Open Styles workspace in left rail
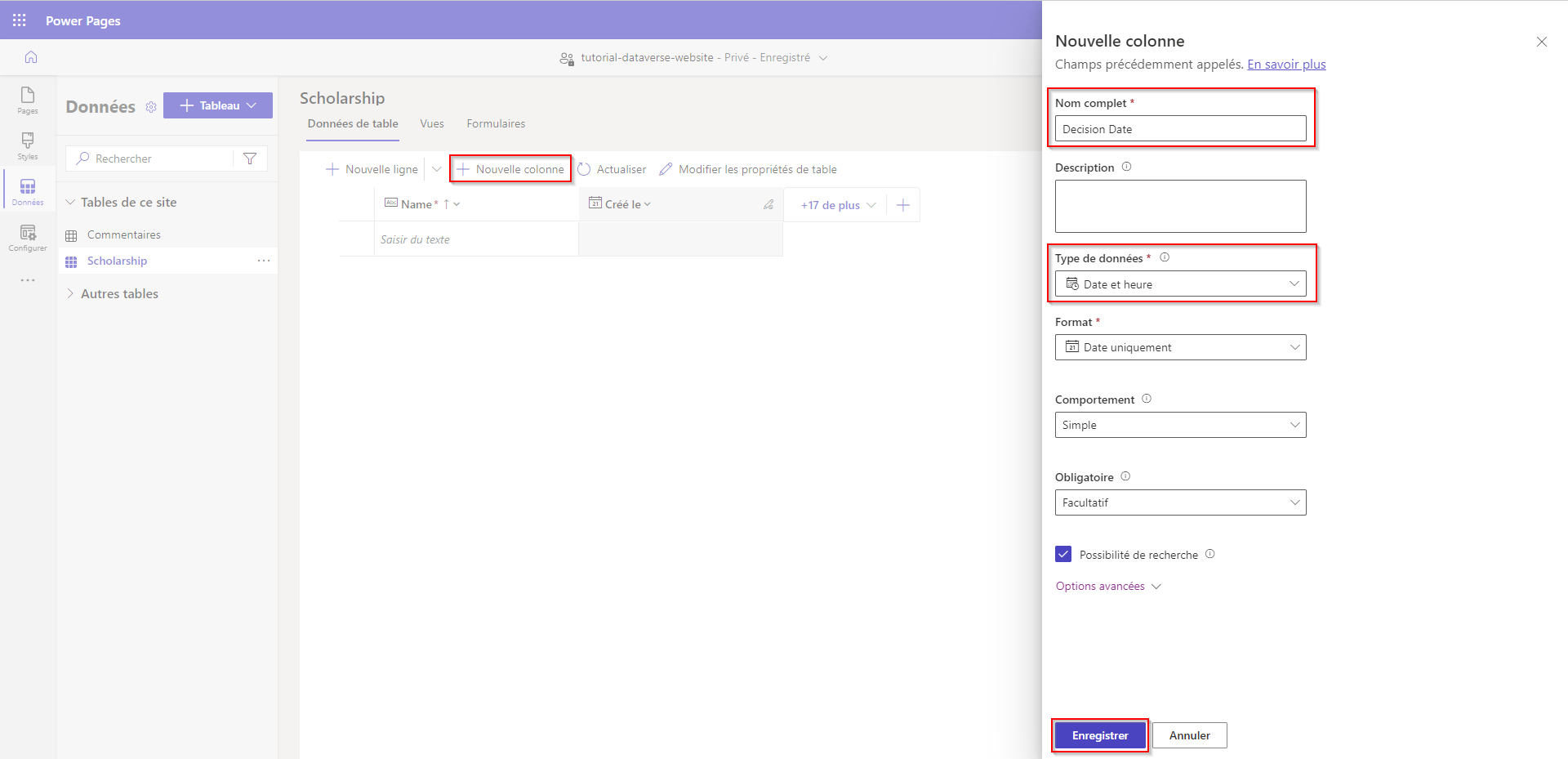Screen dimensions: 1568x759 pos(28,146)
